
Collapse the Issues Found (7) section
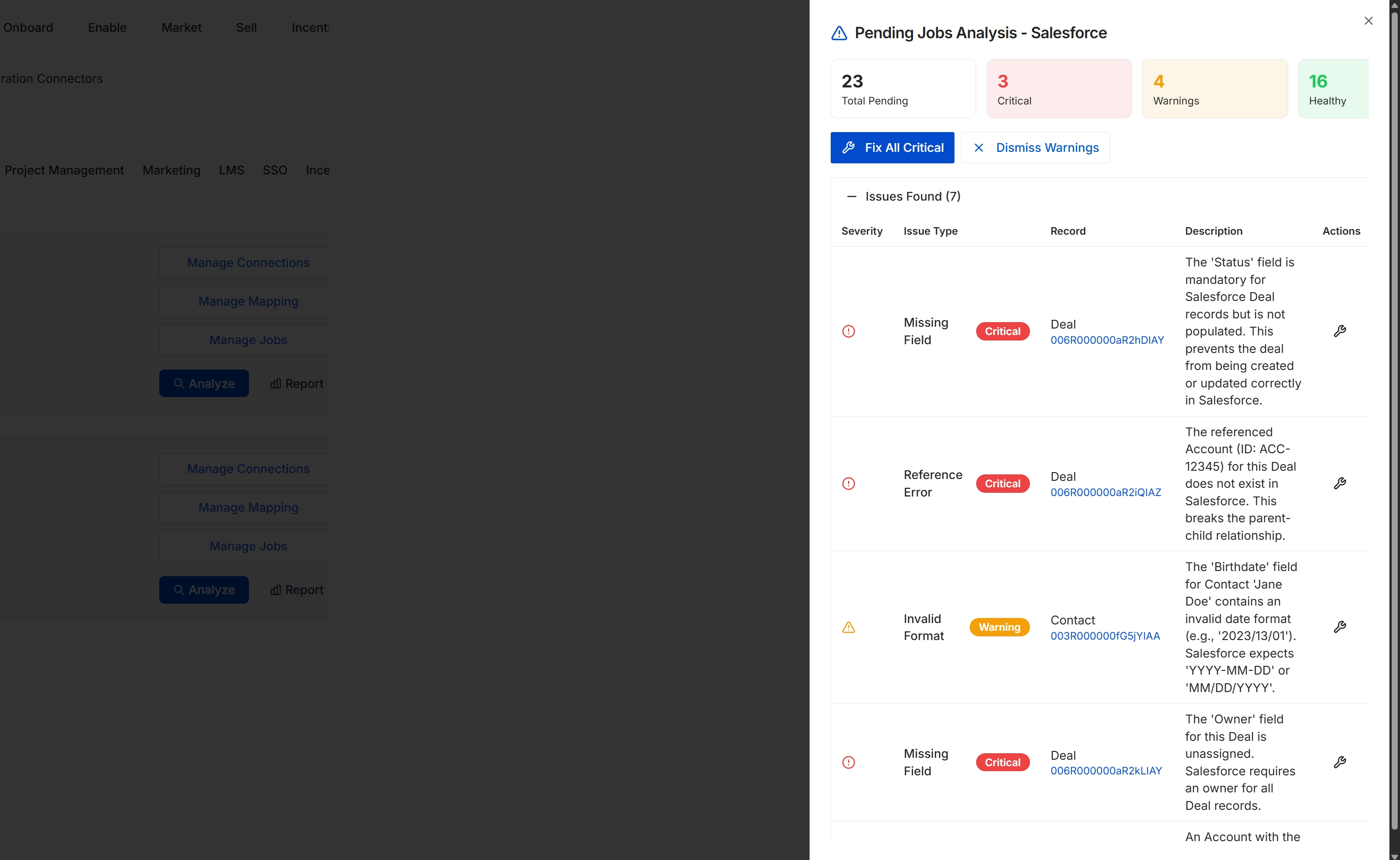851,197
